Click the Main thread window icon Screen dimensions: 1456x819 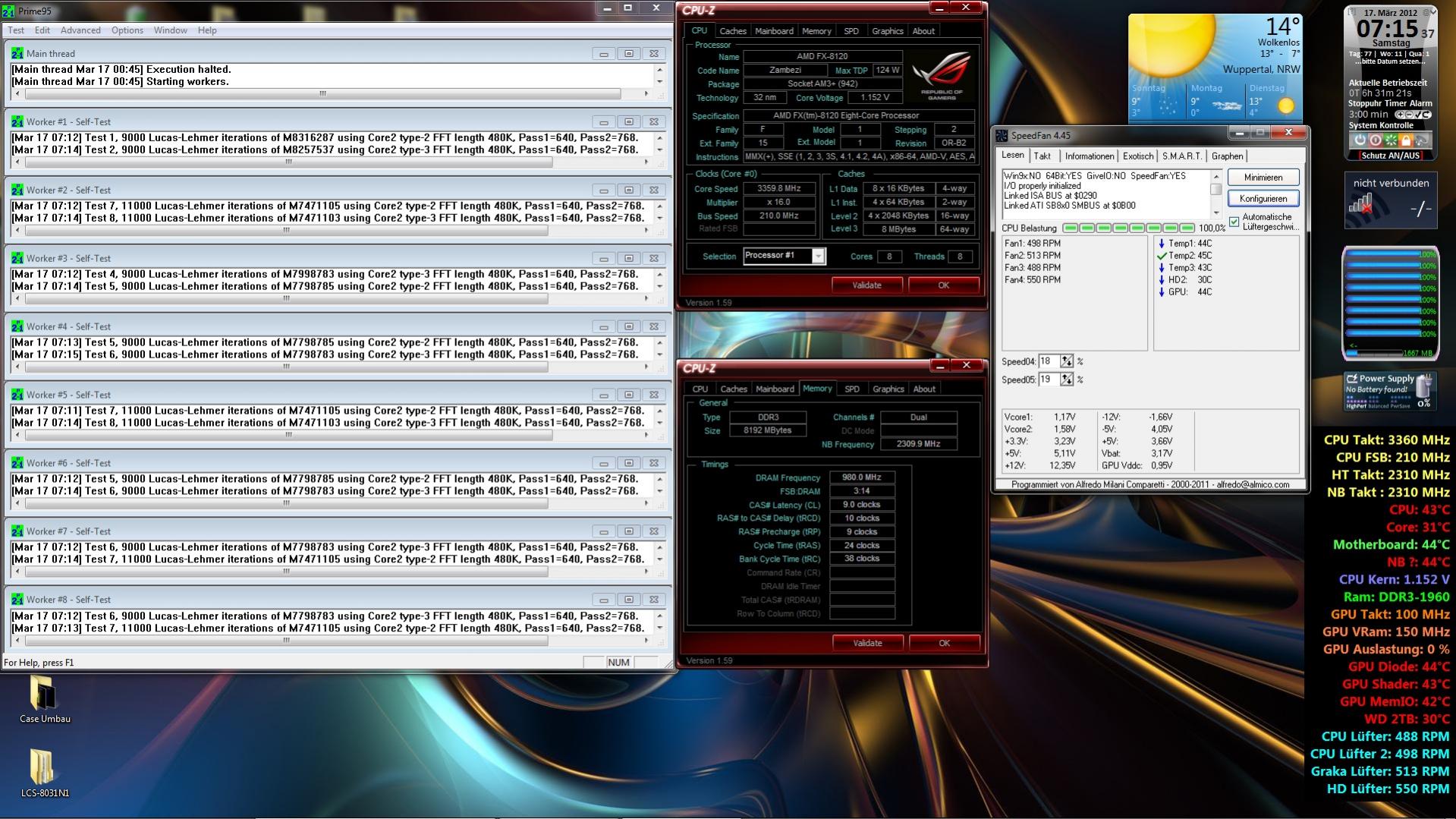pyautogui.click(x=17, y=53)
